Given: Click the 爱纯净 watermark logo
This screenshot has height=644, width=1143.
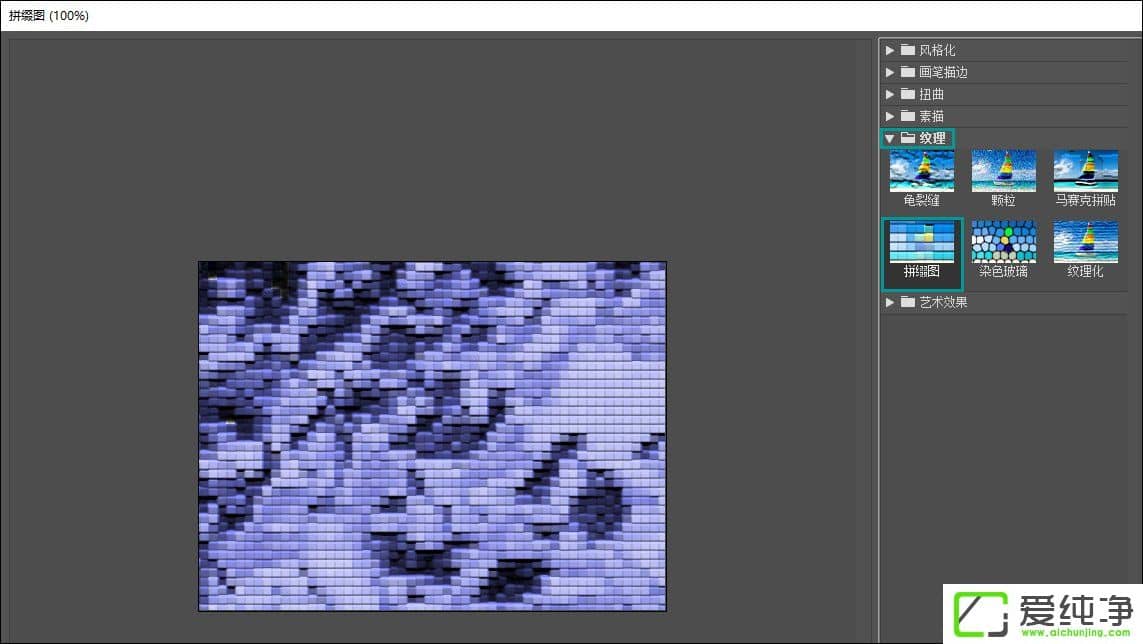Looking at the screenshot, I should (1040, 613).
